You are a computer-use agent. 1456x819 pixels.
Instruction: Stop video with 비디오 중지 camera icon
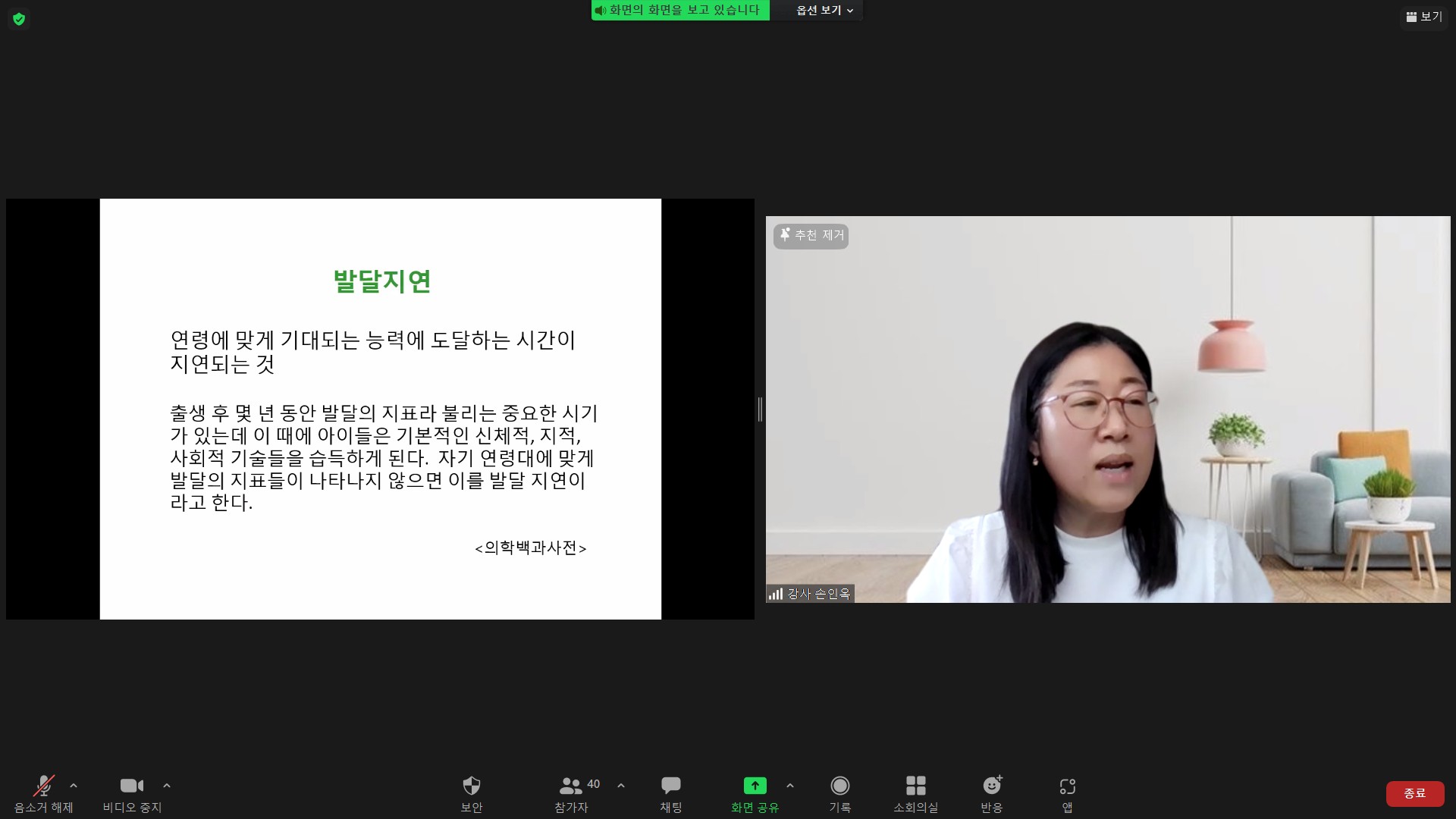pos(132,793)
